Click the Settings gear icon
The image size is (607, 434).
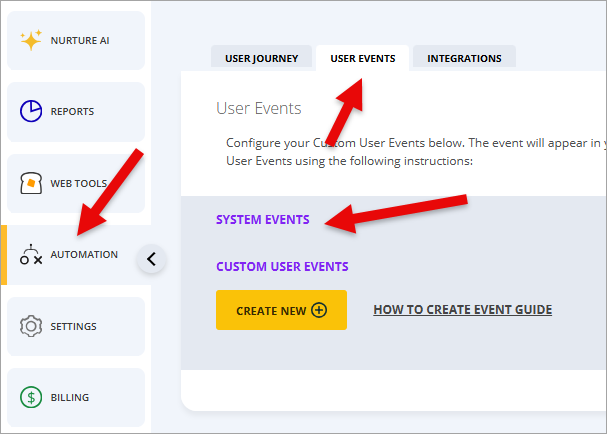point(31,326)
